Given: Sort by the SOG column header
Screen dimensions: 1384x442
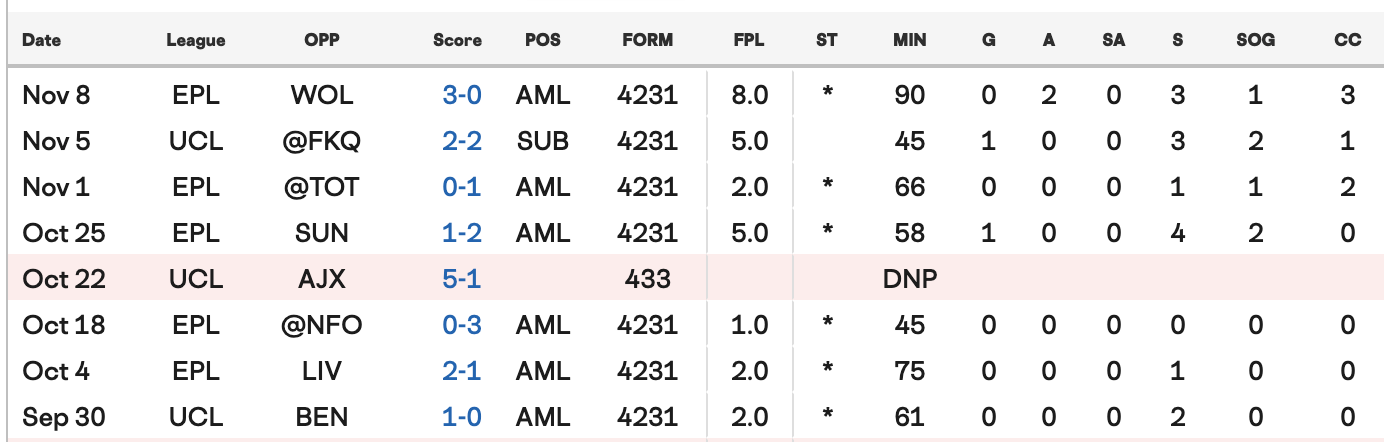Looking at the screenshot, I should (1255, 41).
